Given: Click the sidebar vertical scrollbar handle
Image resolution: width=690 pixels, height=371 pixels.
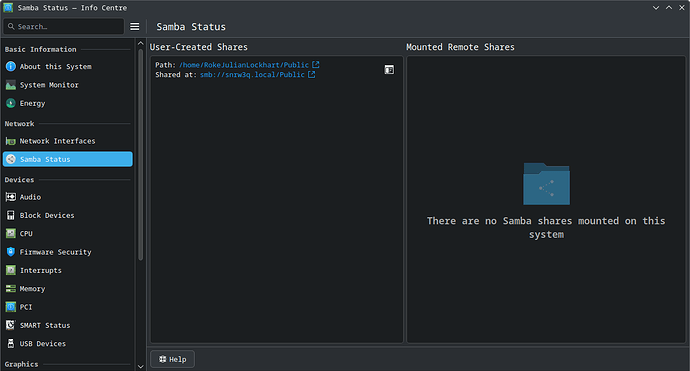Looking at the screenshot, I should (140, 154).
